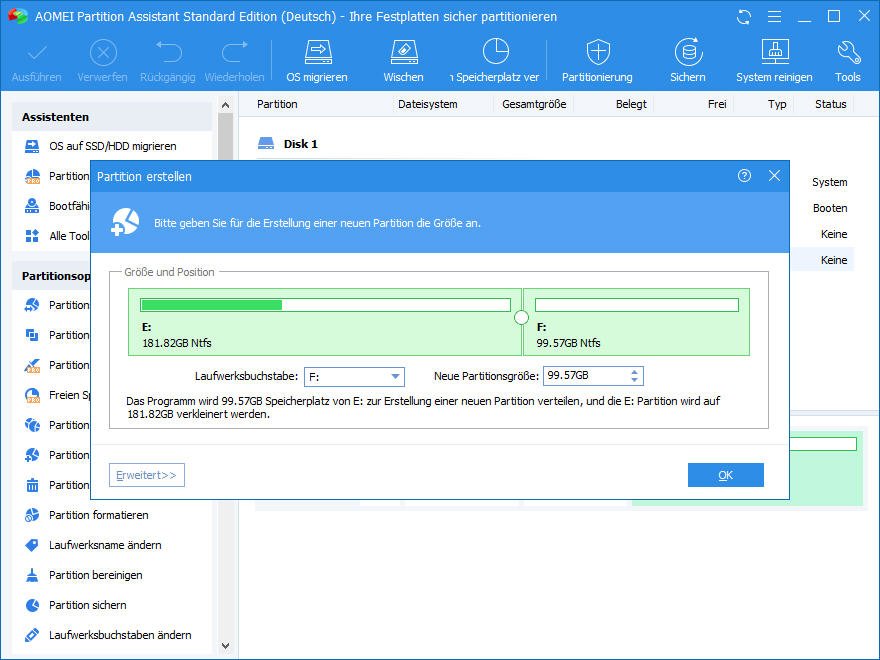Click the AOMEI app logo icon
The image size is (880, 660).
[17, 16]
